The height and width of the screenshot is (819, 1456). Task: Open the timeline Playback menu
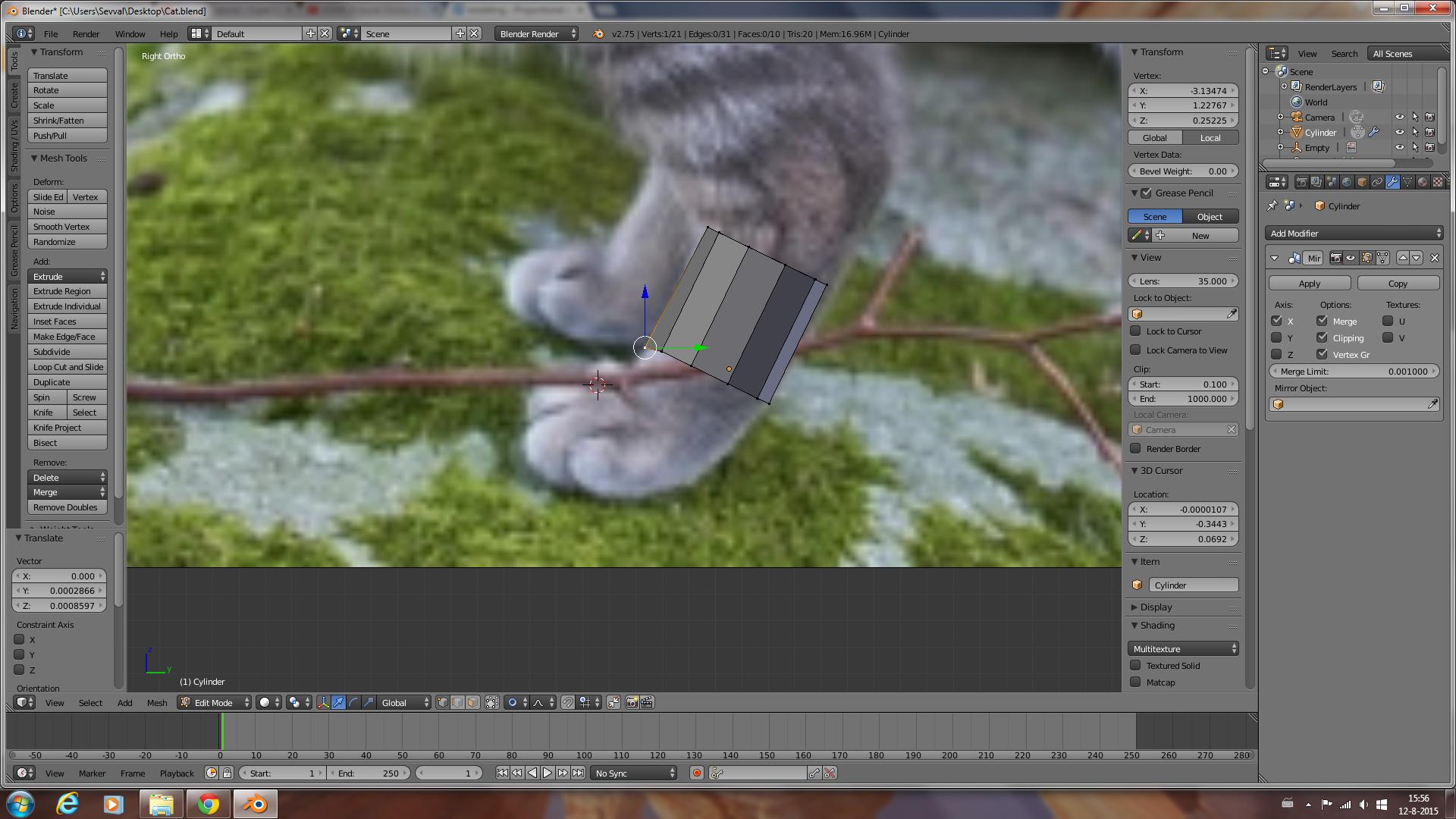(x=177, y=773)
